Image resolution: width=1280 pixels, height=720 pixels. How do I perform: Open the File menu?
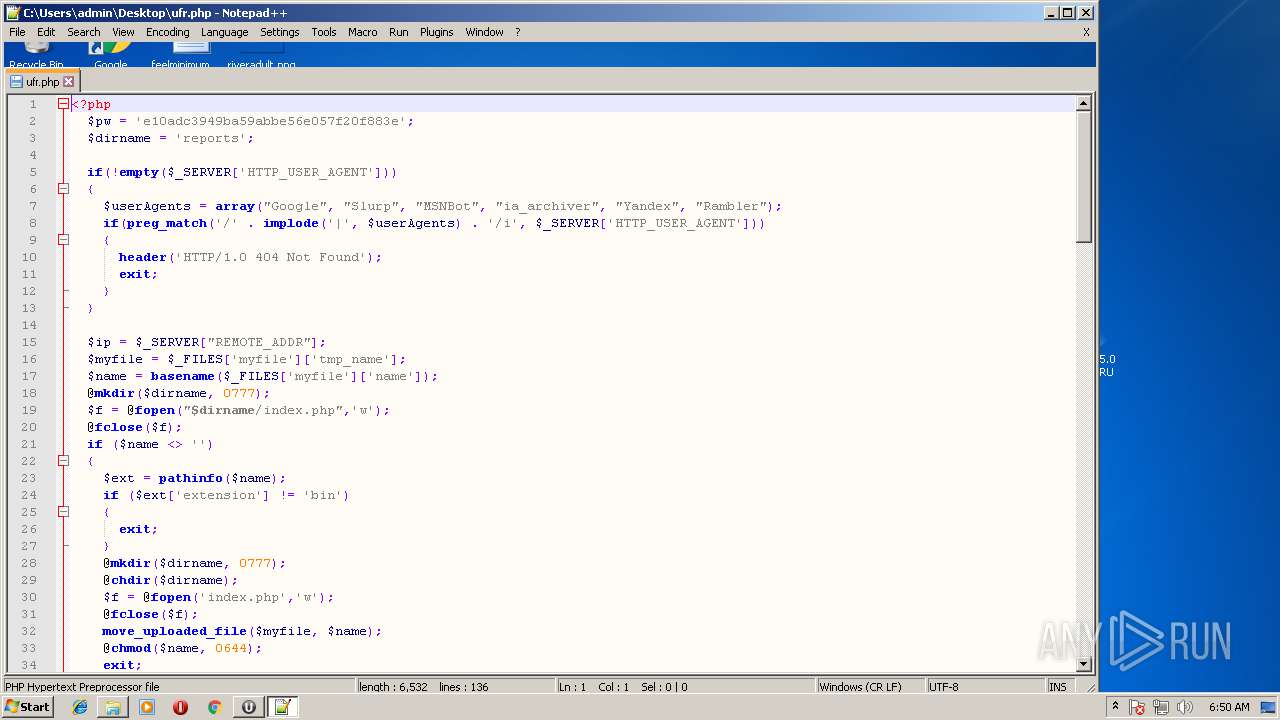coord(17,32)
